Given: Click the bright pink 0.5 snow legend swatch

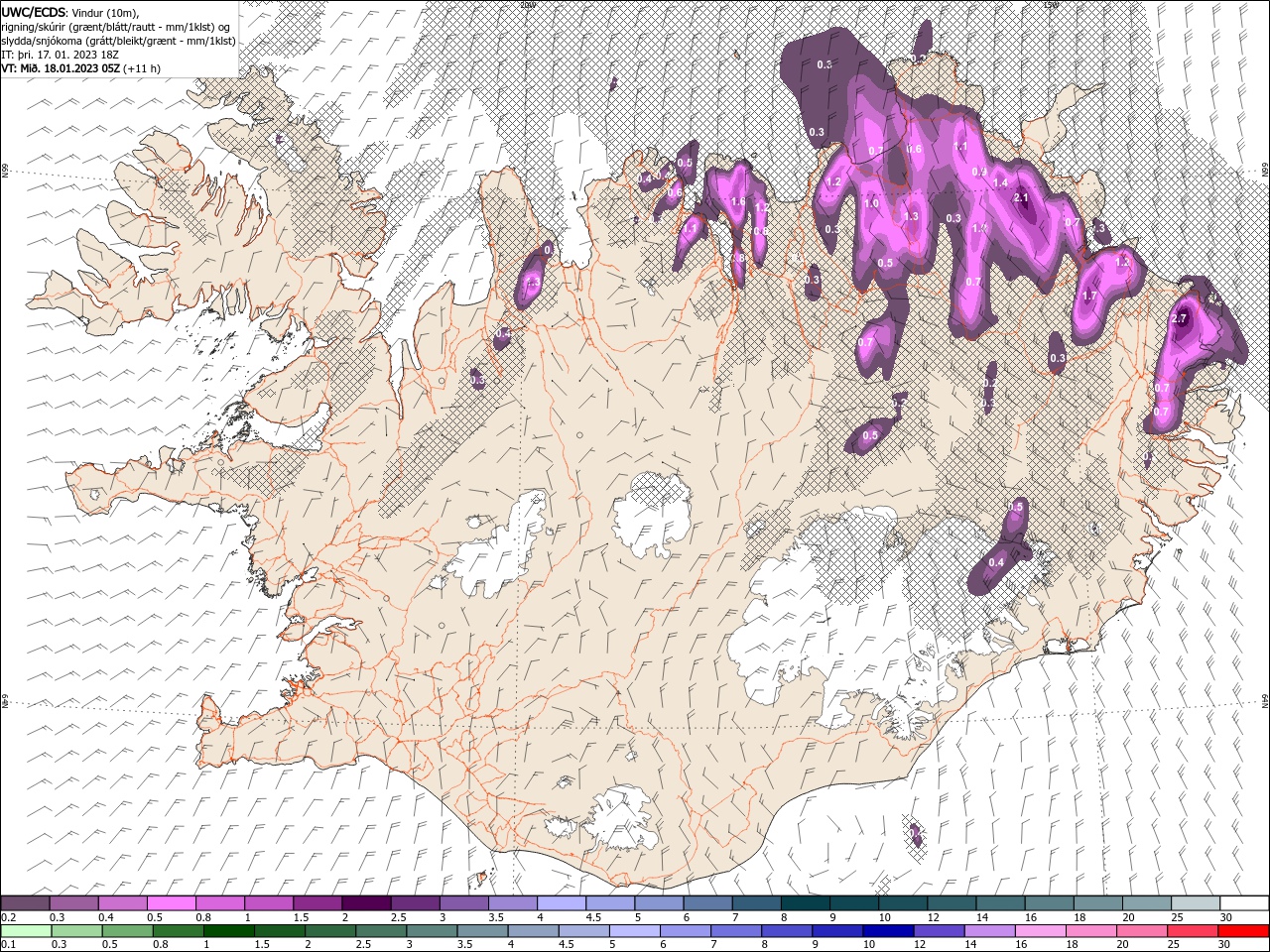Looking at the screenshot, I should click(171, 903).
